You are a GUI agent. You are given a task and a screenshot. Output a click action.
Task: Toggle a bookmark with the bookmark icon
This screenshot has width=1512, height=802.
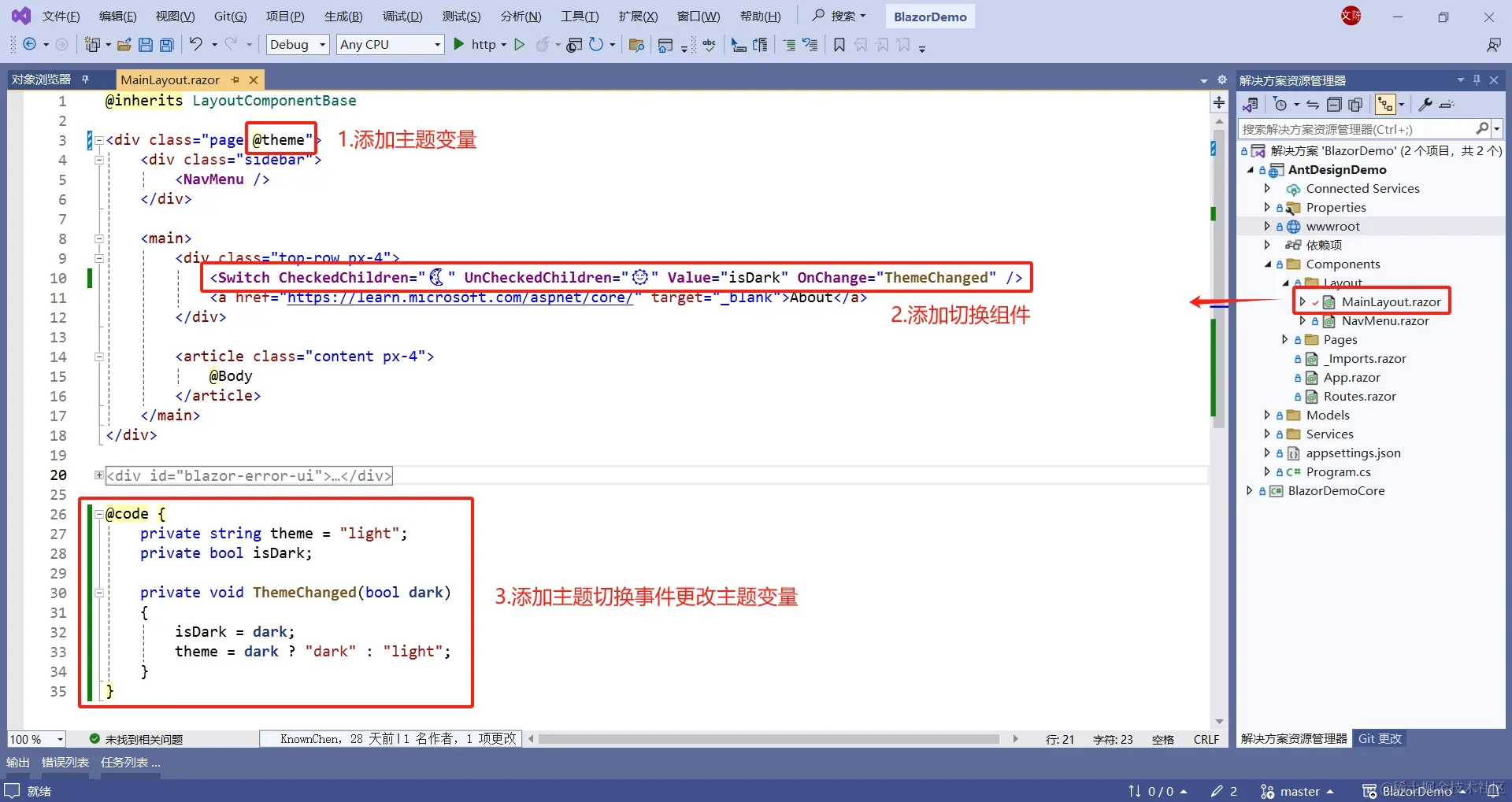[839, 45]
